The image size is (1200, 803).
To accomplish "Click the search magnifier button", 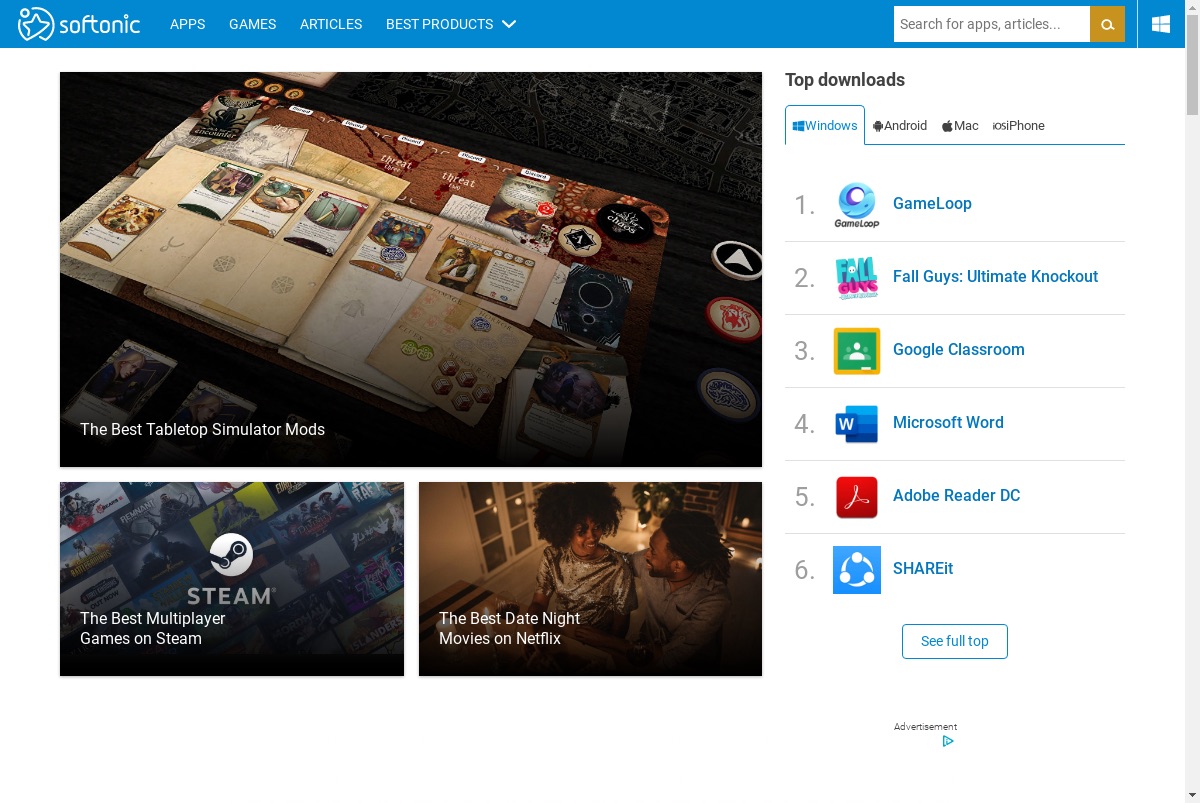I will pos(1107,24).
